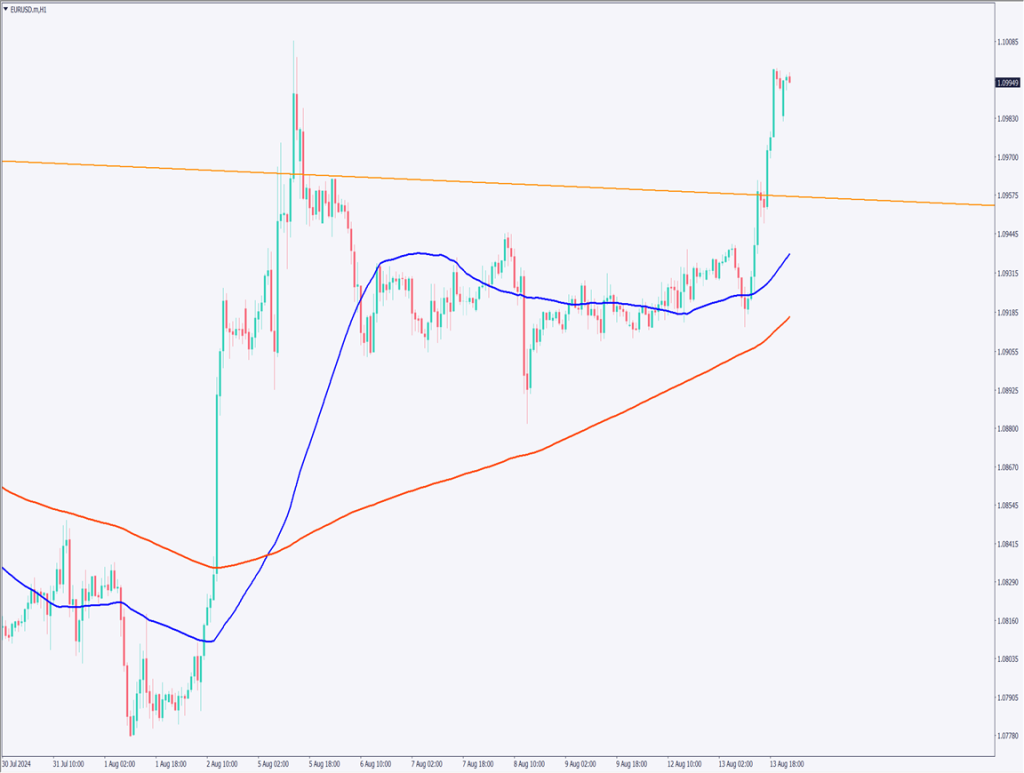The height and width of the screenshot is (773, 1024).
Task: Click the 1.07780 price axis label
Action: [1008, 737]
